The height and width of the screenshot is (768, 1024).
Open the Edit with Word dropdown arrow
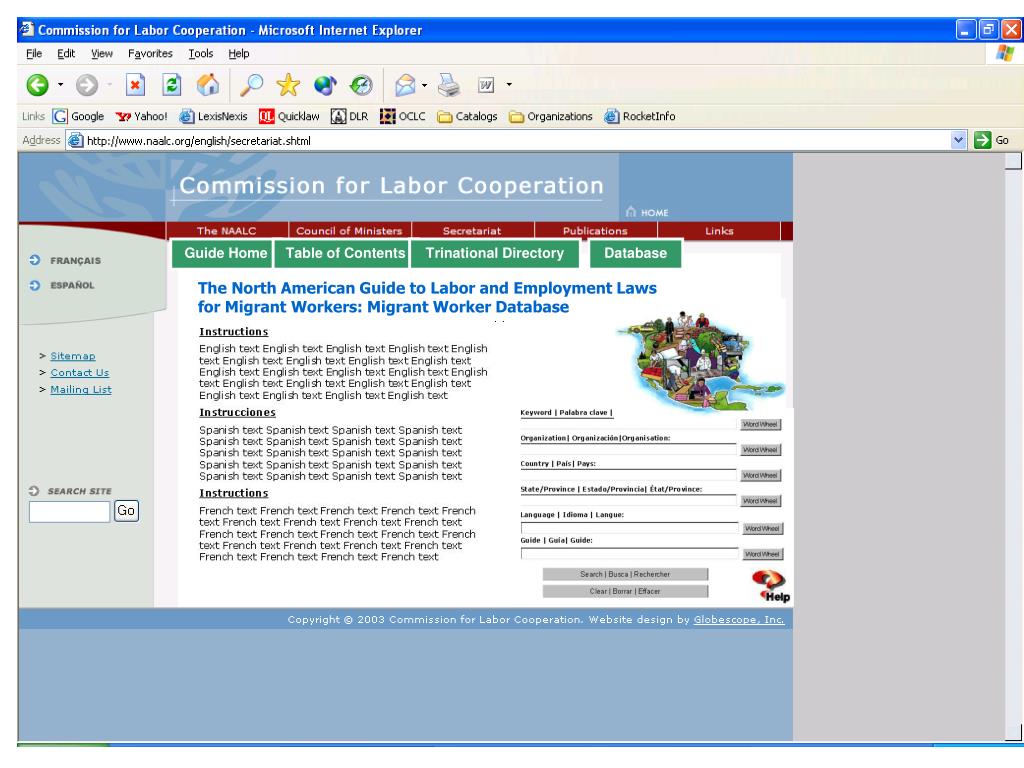click(509, 84)
